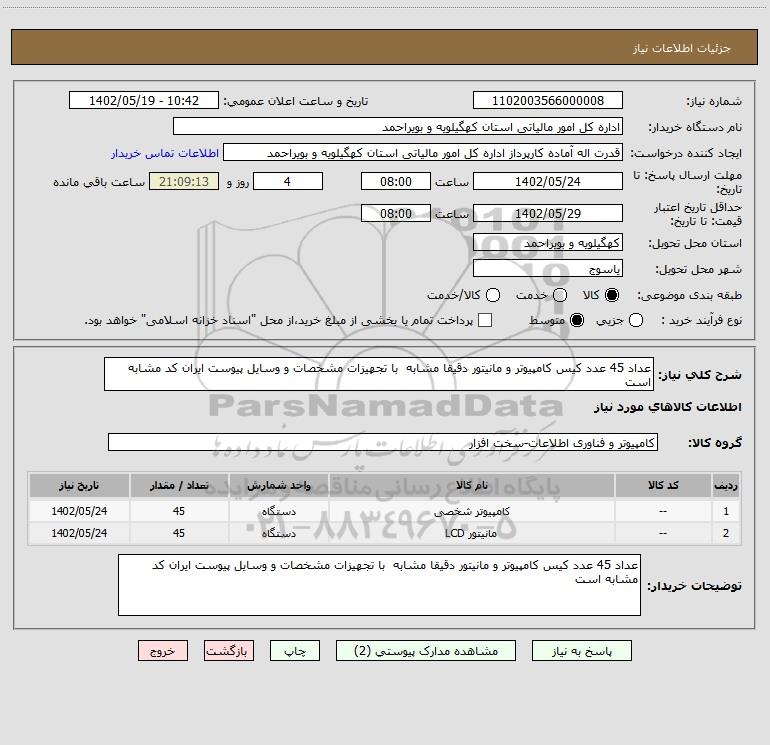Click the نام دستگاه خریدار field

pos(398,127)
